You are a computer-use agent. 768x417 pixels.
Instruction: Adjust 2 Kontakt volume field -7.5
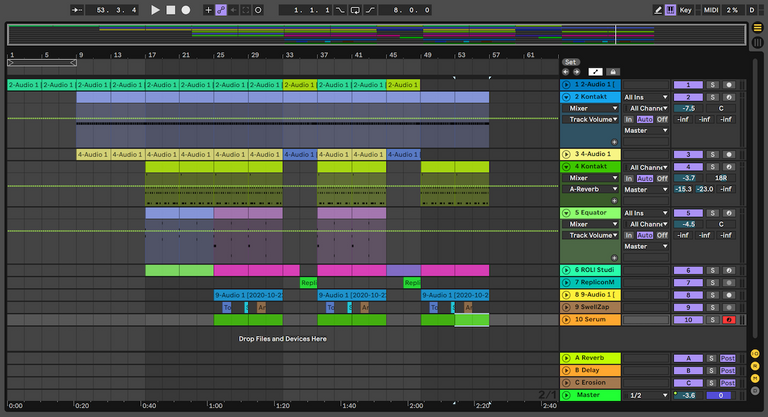click(688, 108)
